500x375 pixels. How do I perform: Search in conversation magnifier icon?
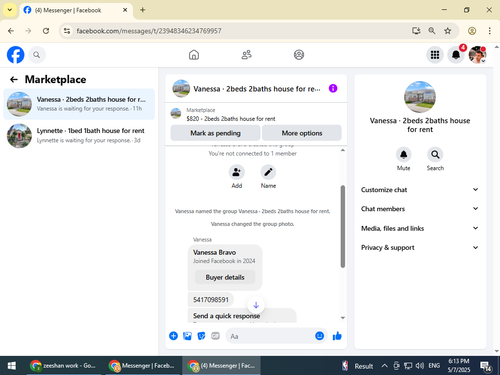pyautogui.click(x=435, y=155)
